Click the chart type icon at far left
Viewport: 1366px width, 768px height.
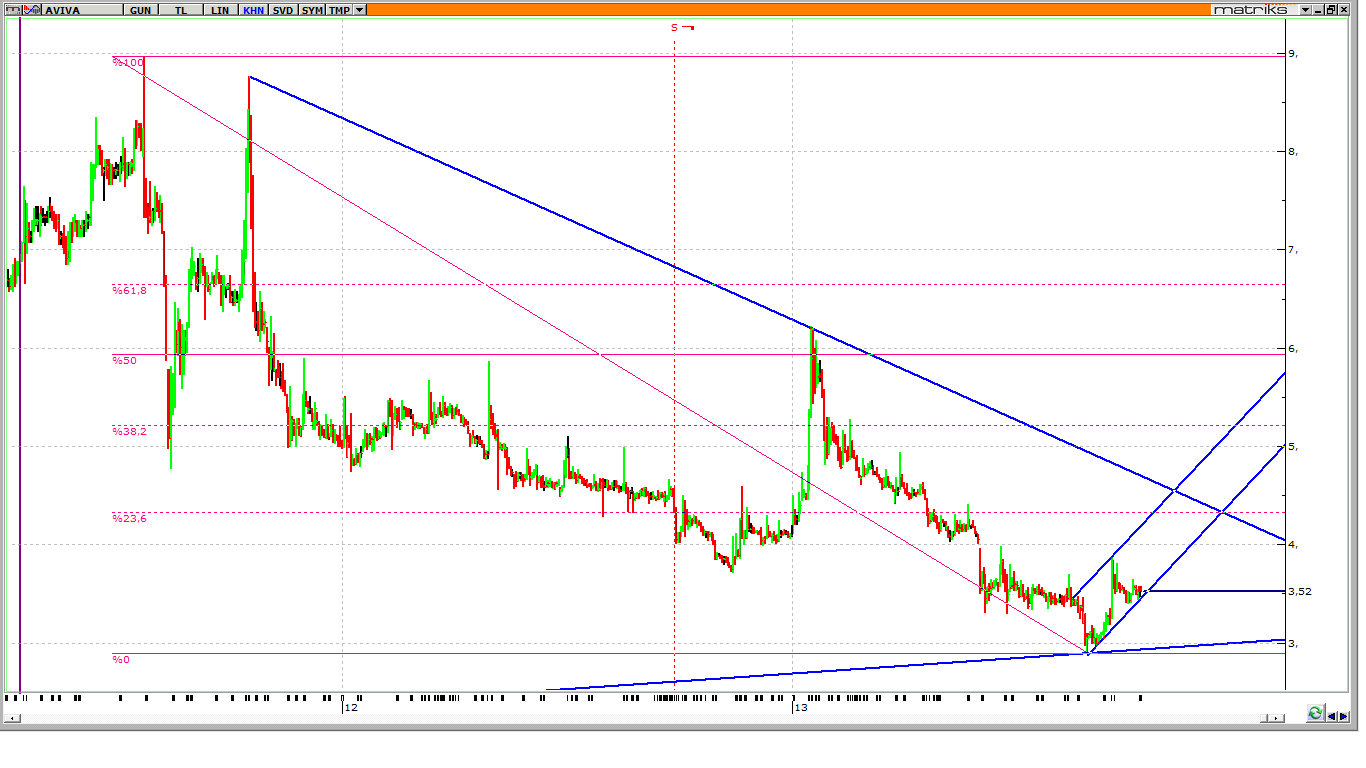(x=11, y=9)
